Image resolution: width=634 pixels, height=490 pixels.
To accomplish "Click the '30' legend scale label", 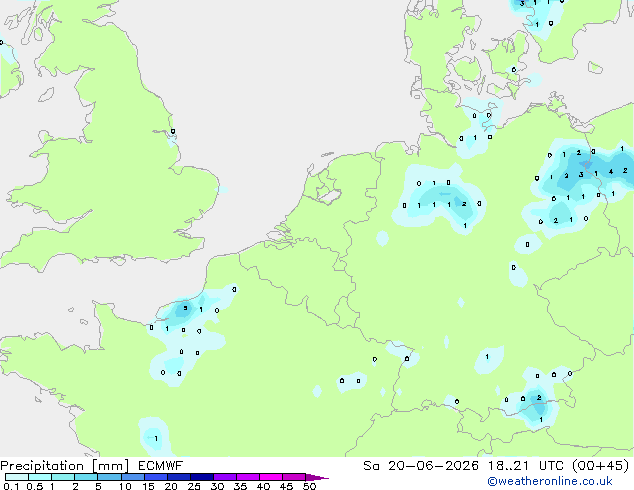I will (x=217, y=486).
